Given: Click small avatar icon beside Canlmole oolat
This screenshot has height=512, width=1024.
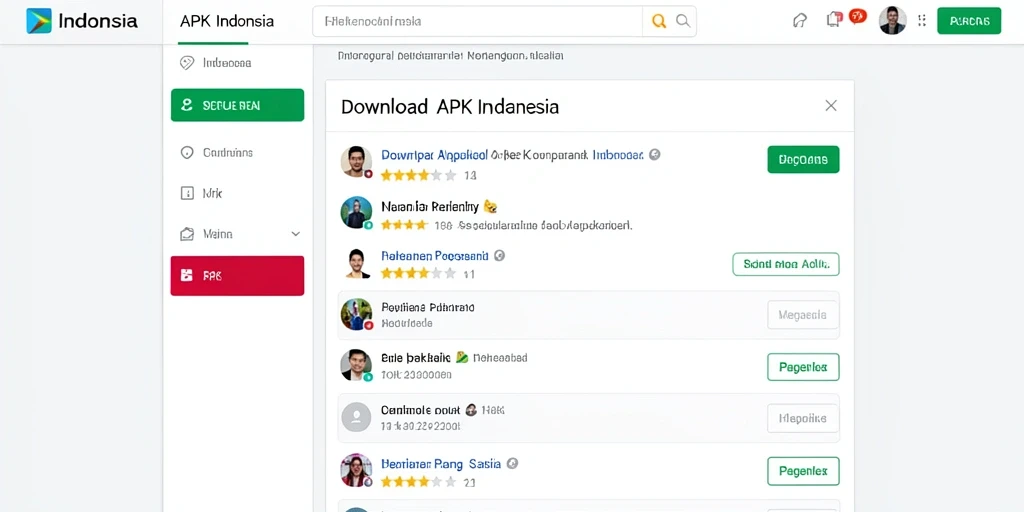Looking at the screenshot, I should pyautogui.click(x=471, y=410).
